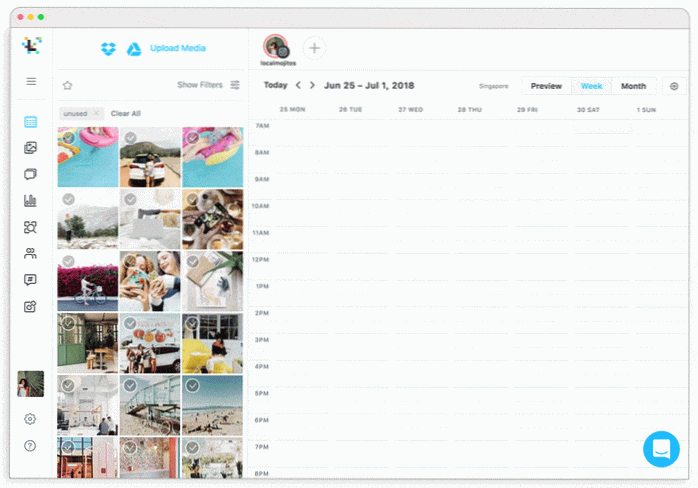The image size is (698, 488).
Task: Select checkmark on the selfie girls photo
Action: coord(130,261)
